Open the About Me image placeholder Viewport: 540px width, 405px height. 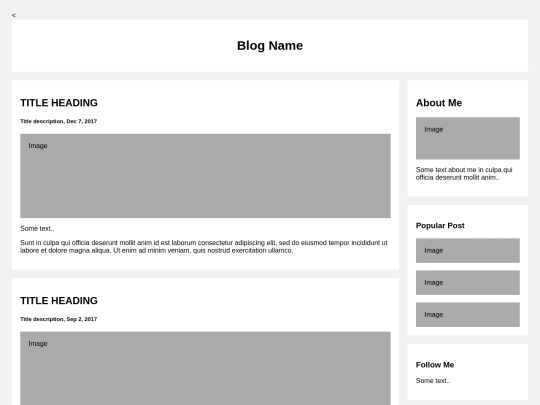pyautogui.click(x=468, y=138)
